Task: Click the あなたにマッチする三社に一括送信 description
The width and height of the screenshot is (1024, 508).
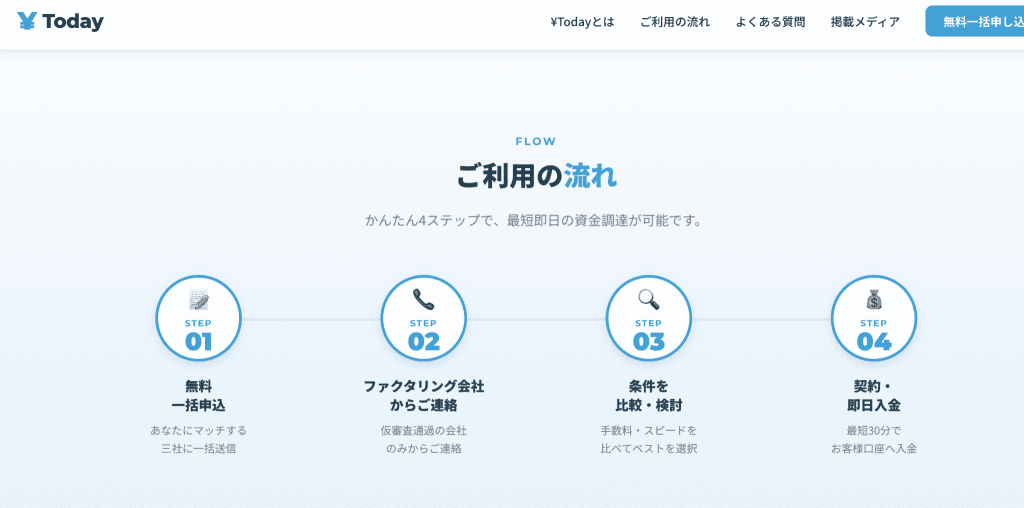Action: [199, 439]
